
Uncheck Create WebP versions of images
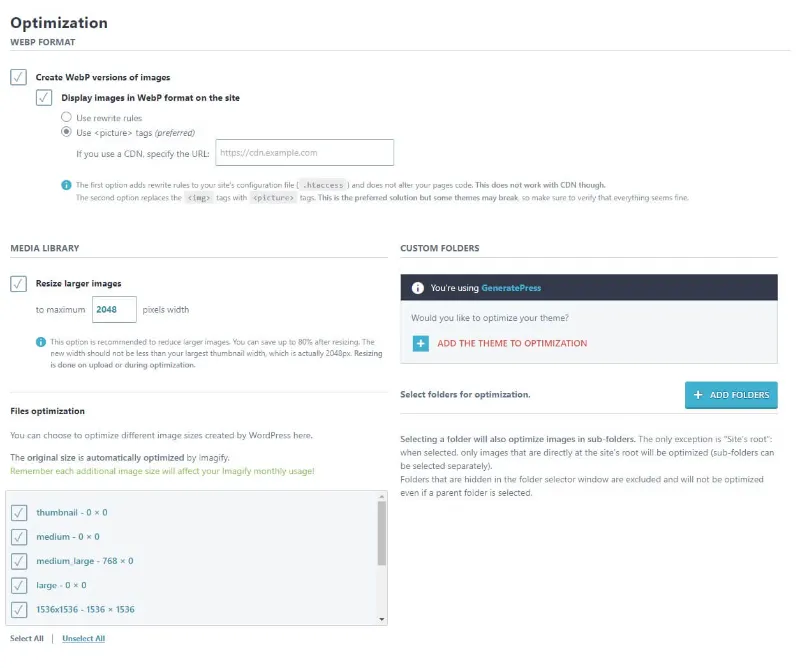click(16, 76)
